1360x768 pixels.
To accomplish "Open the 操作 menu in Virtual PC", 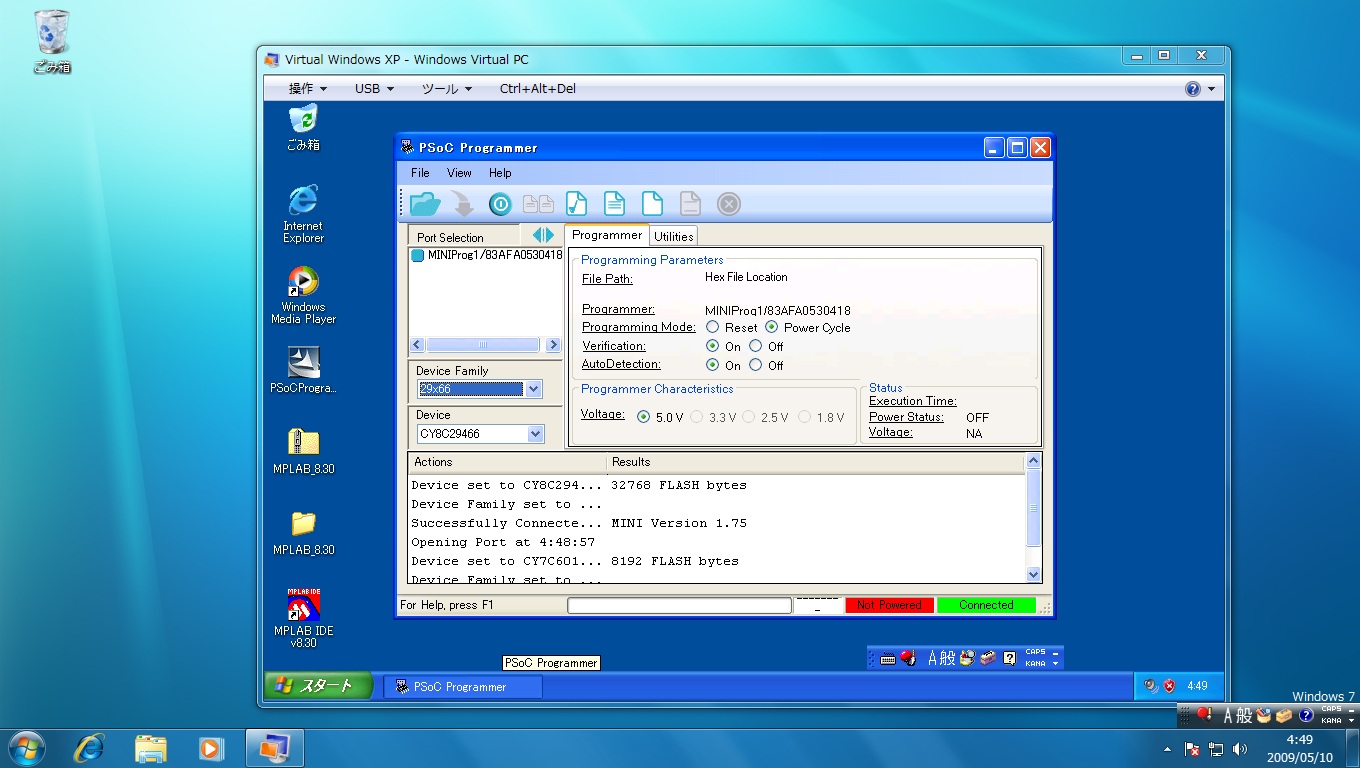I will [x=308, y=88].
